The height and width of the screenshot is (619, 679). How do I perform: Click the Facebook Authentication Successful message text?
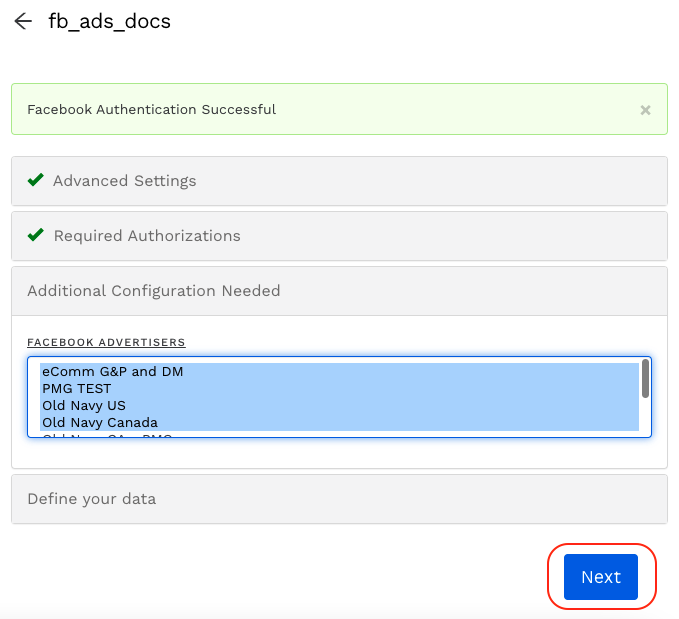point(151,110)
